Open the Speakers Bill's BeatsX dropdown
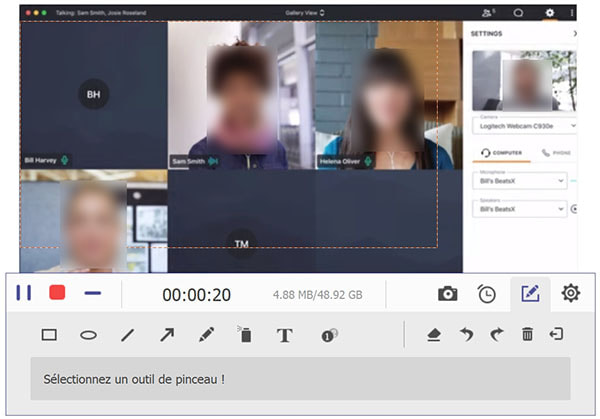The width and height of the screenshot is (600, 419). click(x=520, y=209)
